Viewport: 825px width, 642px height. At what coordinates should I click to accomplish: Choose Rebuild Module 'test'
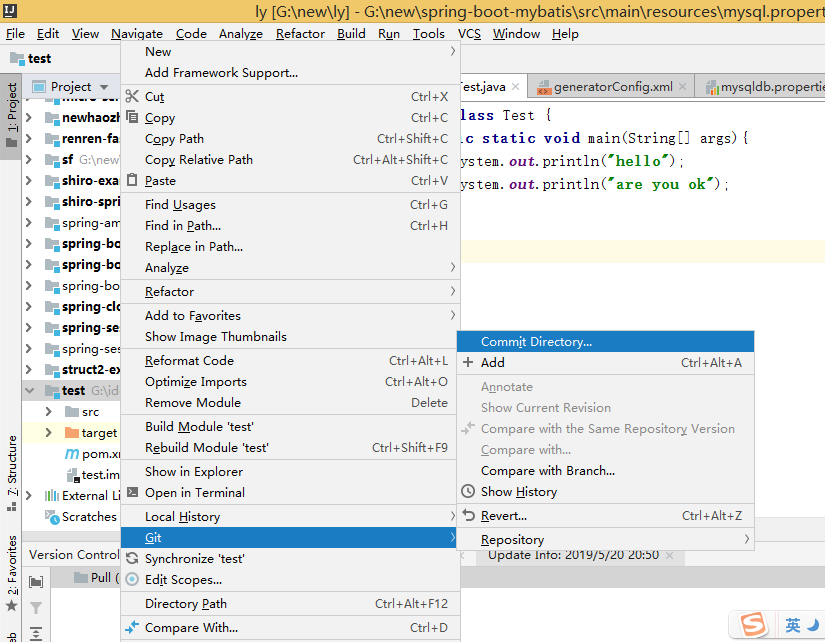290,447
